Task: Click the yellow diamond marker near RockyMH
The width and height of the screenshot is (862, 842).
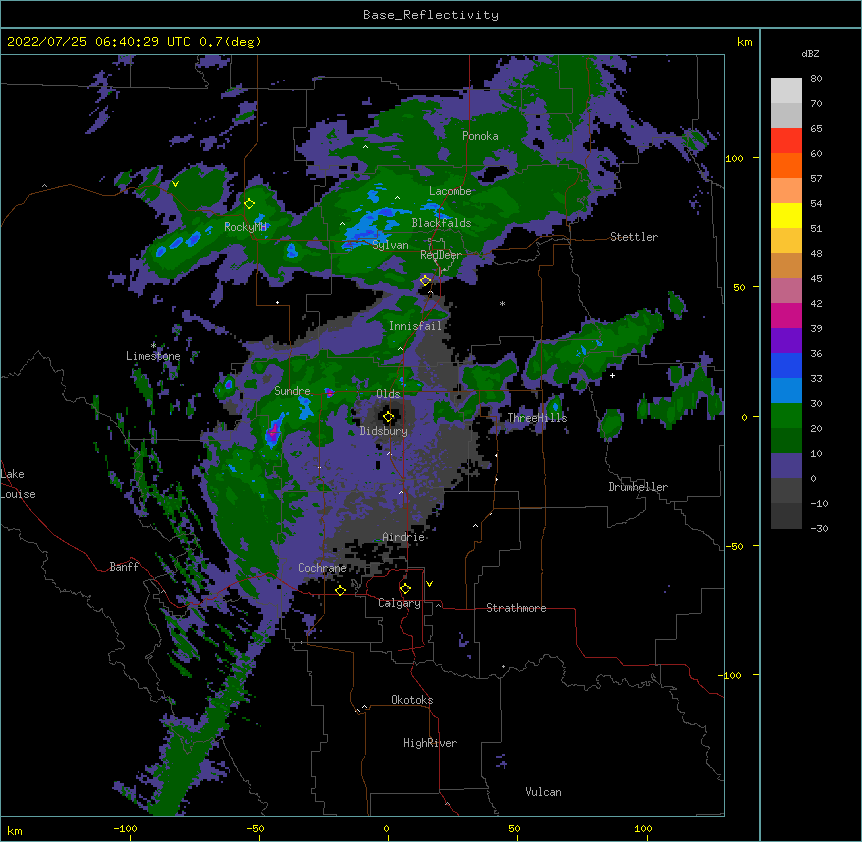Action: [250, 203]
